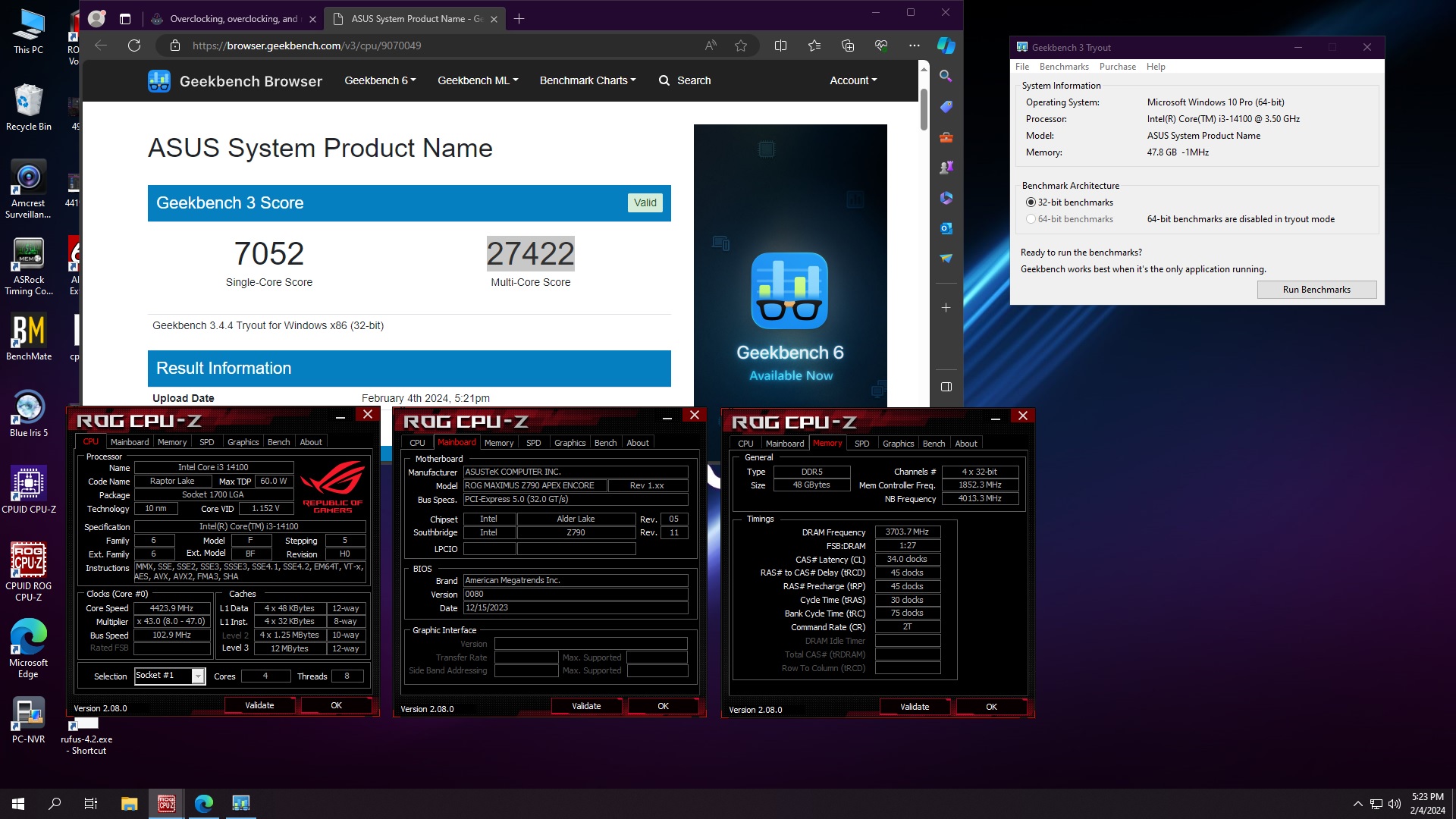Open the sidebar Shopping tag icon
The width and height of the screenshot is (1456, 819).
point(946,107)
